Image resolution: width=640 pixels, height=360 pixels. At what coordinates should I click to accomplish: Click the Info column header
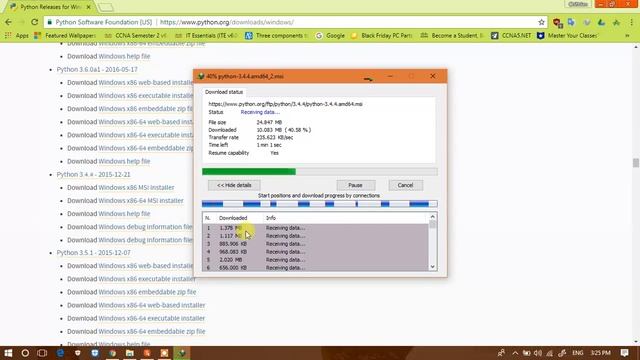pyautogui.click(x=271, y=218)
